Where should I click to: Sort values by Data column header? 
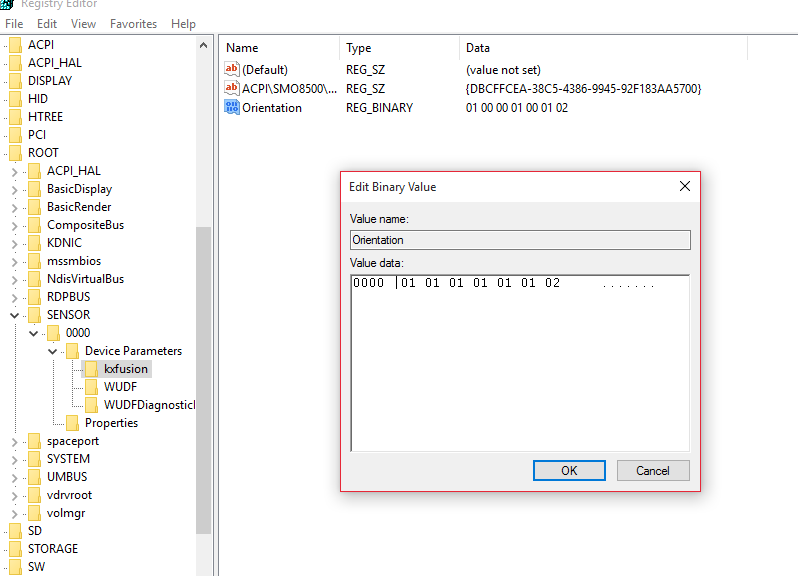(x=604, y=48)
